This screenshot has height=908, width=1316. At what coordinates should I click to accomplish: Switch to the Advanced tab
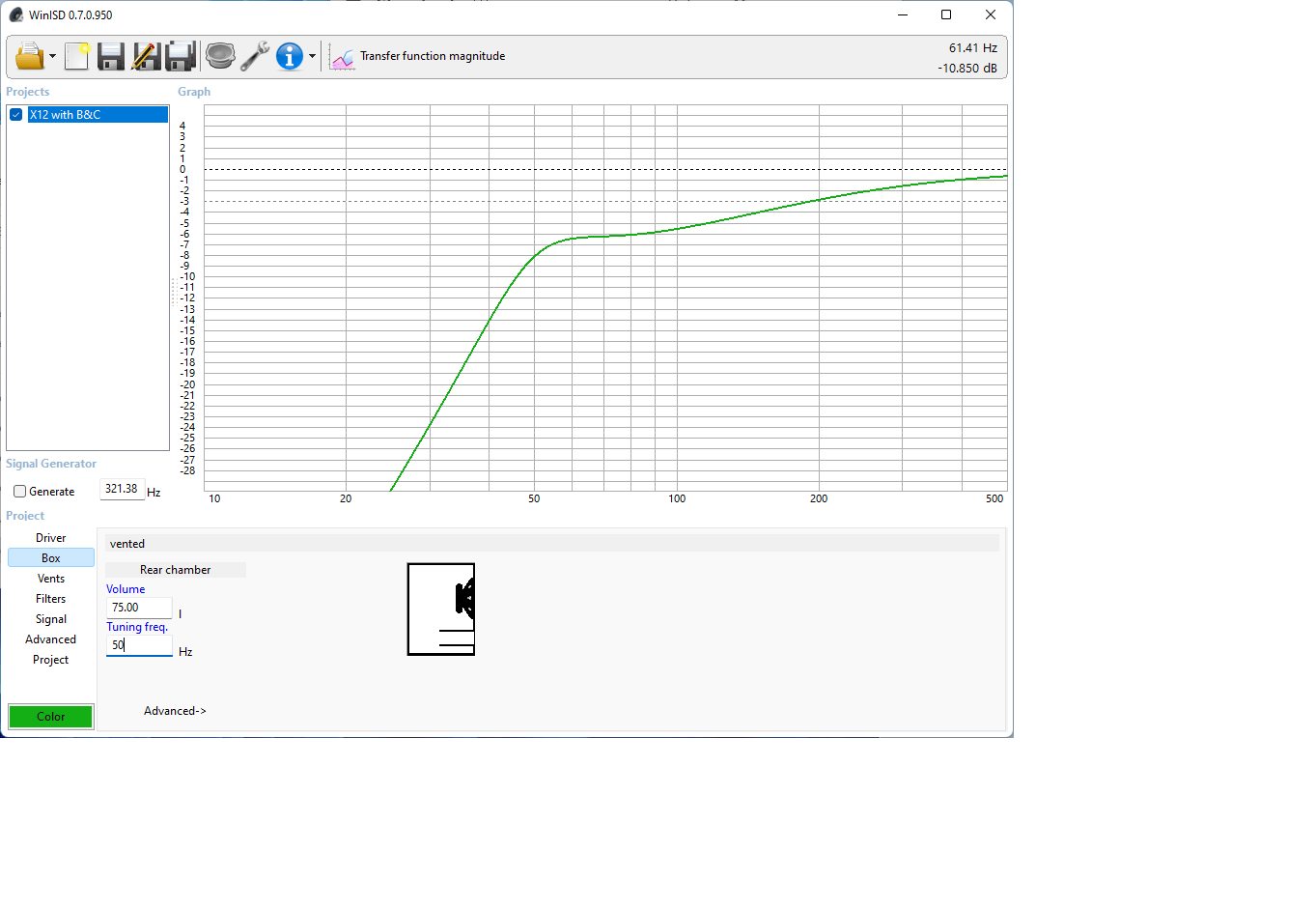[51, 639]
